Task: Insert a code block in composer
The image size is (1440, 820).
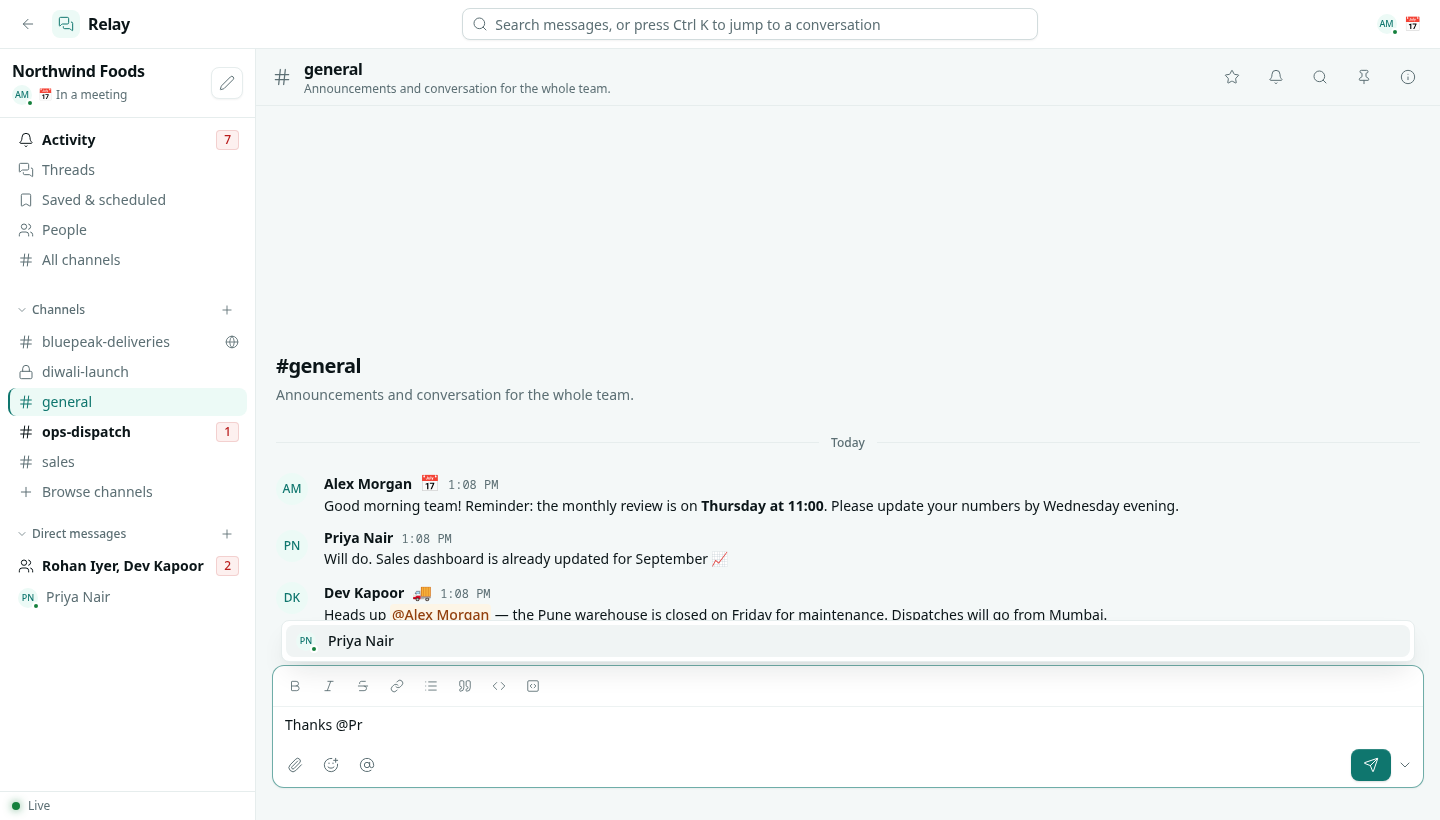Action: (533, 686)
